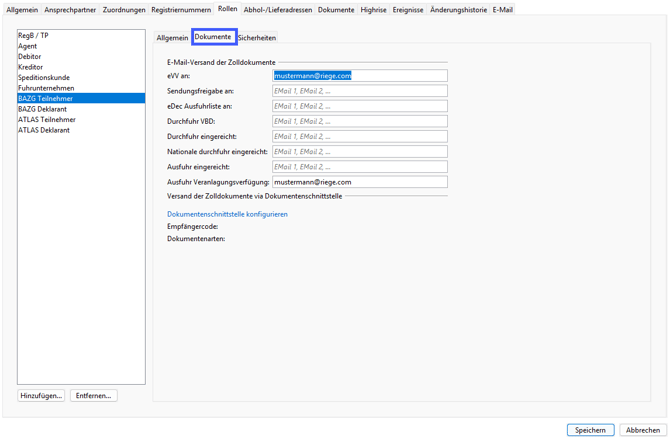Cancel via the Abbrechen button
The height and width of the screenshot is (439, 670).
[643, 430]
